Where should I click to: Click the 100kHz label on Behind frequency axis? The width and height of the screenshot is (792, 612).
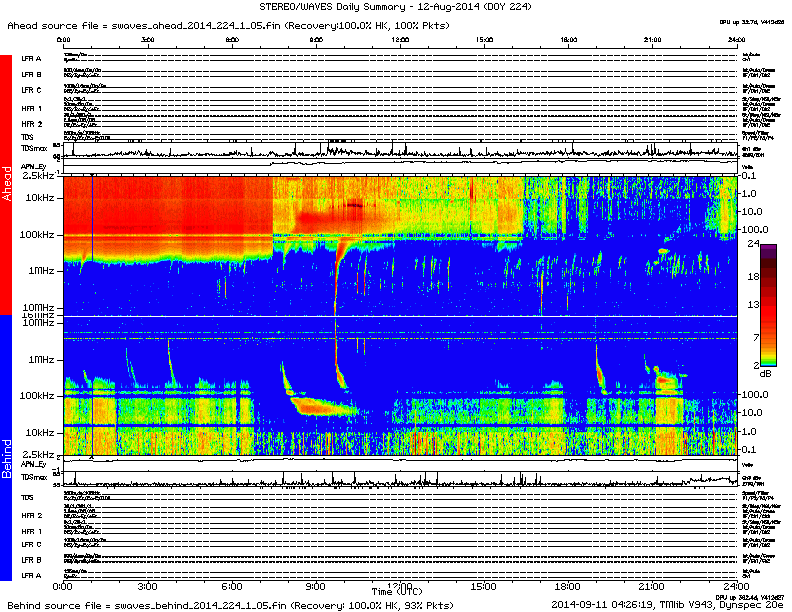point(37,395)
